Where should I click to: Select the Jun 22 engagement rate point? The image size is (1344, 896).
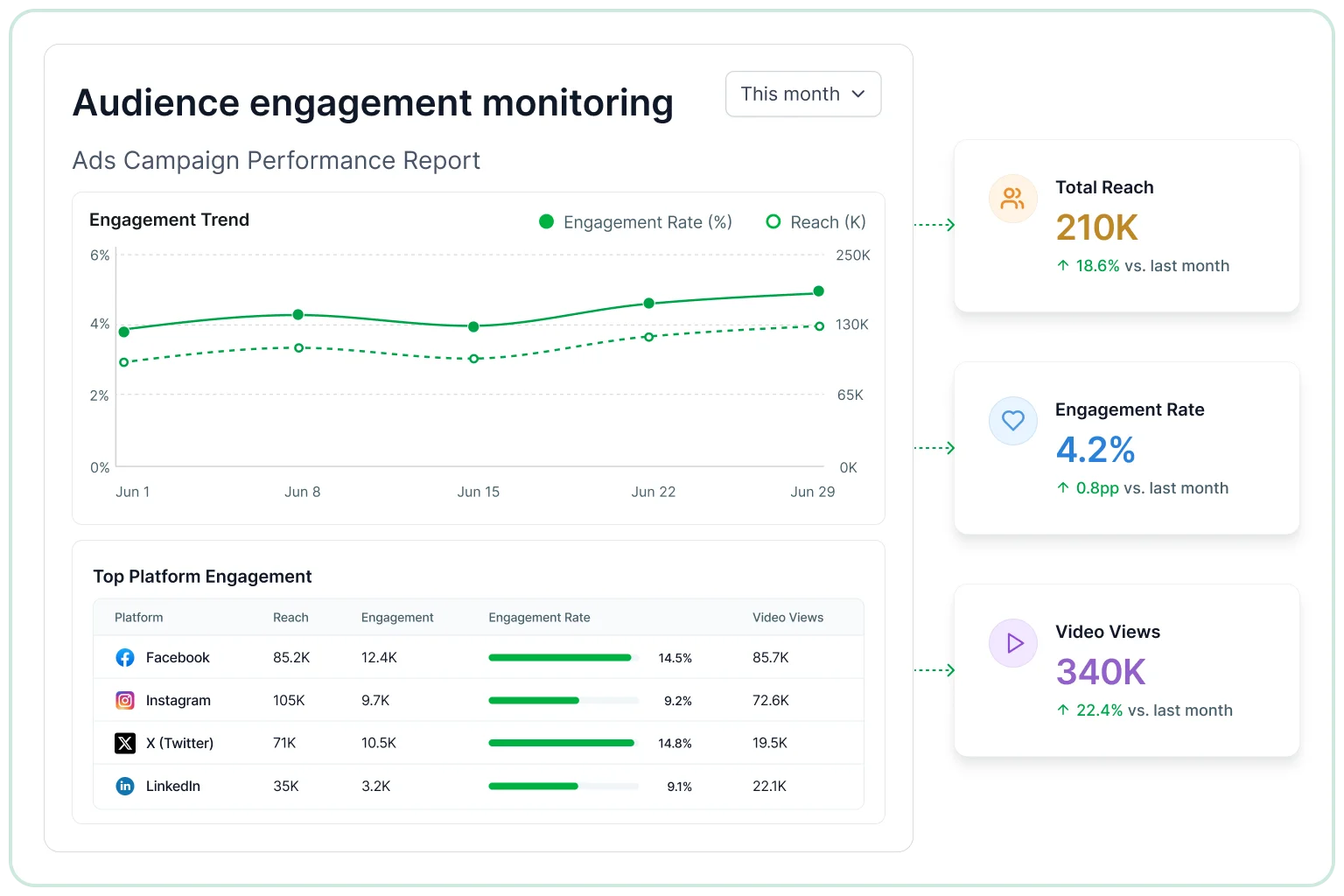click(x=648, y=303)
